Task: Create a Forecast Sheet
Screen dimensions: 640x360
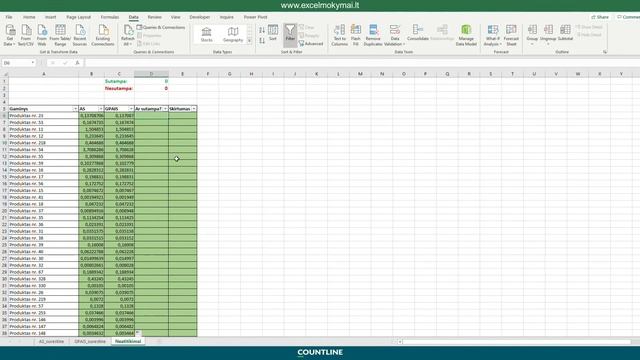Action: point(511,35)
